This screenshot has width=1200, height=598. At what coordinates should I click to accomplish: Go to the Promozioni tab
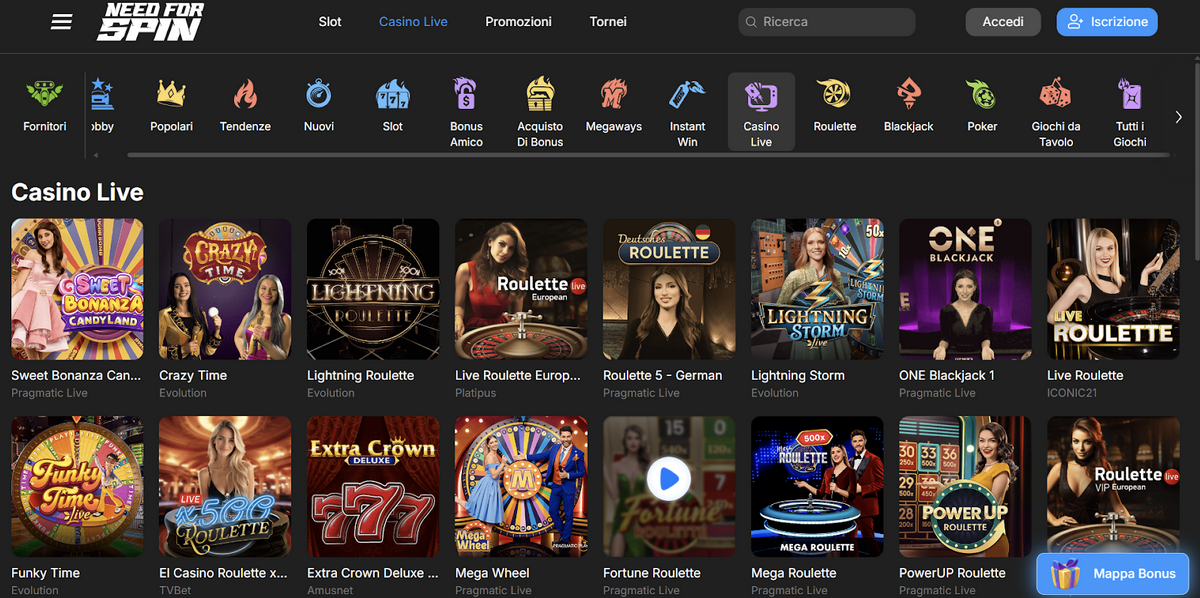tap(518, 21)
